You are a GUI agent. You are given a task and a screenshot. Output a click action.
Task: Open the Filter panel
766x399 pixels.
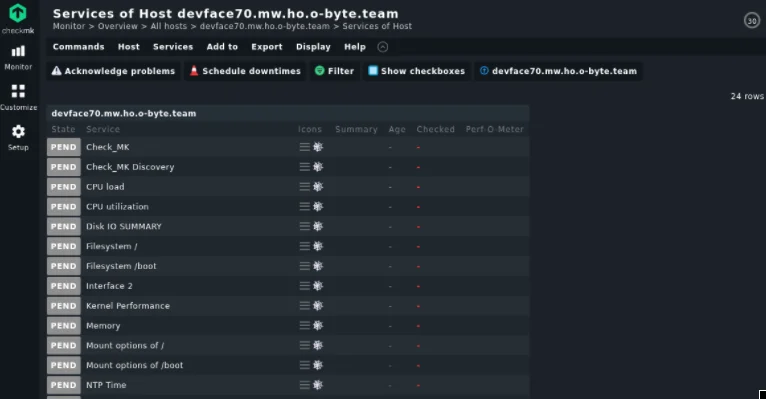click(335, 71)
